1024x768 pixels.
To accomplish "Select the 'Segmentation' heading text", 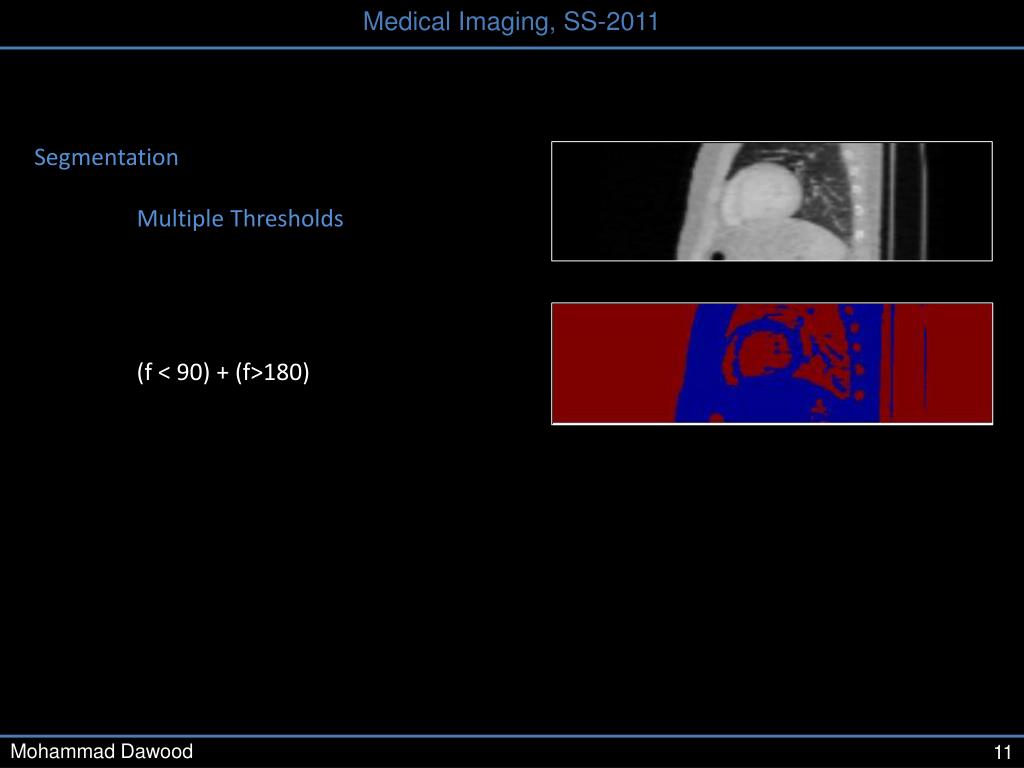I will point(106,158).
